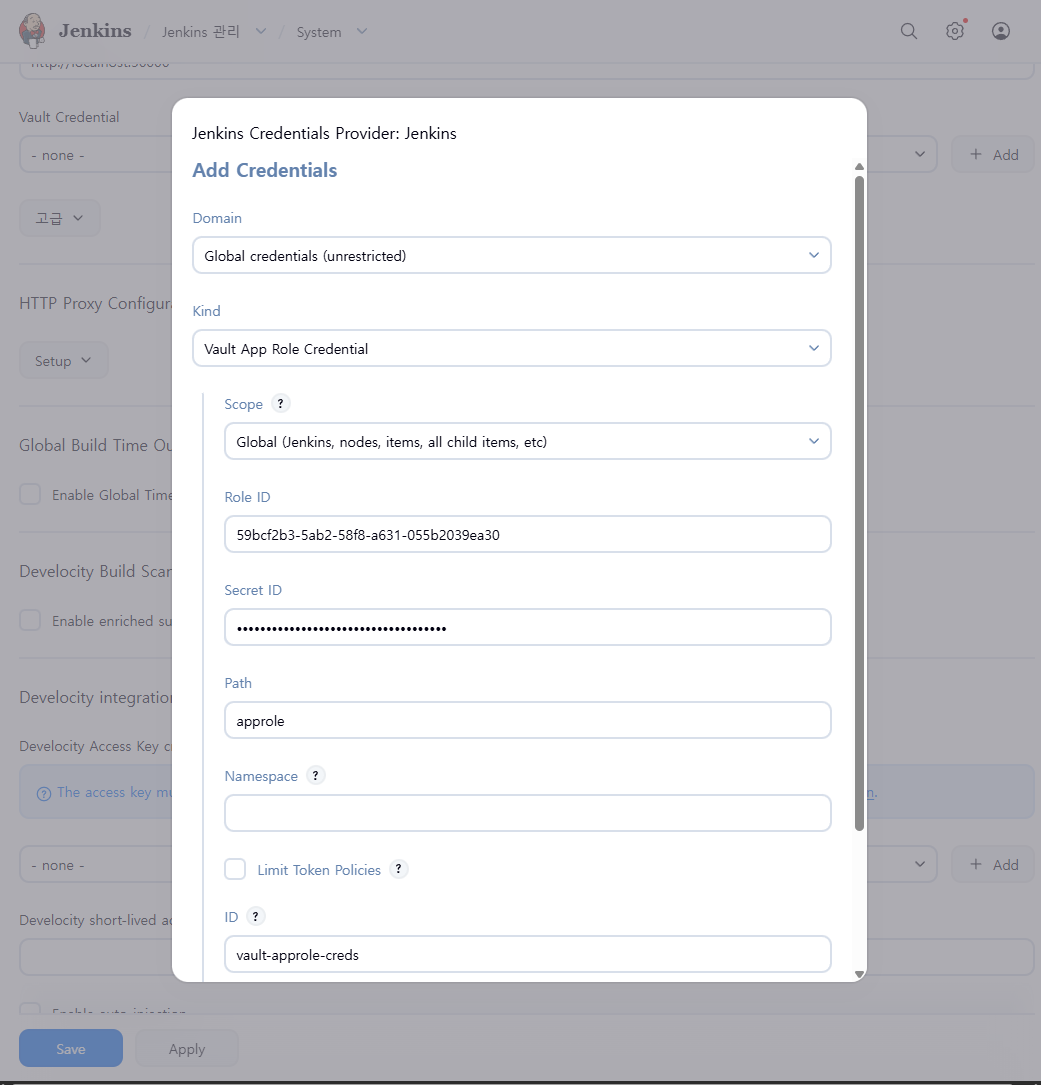This screenshot has width=1041, height=1085.
Task: Click the empty Namespace input field
Action: [527, 813]
